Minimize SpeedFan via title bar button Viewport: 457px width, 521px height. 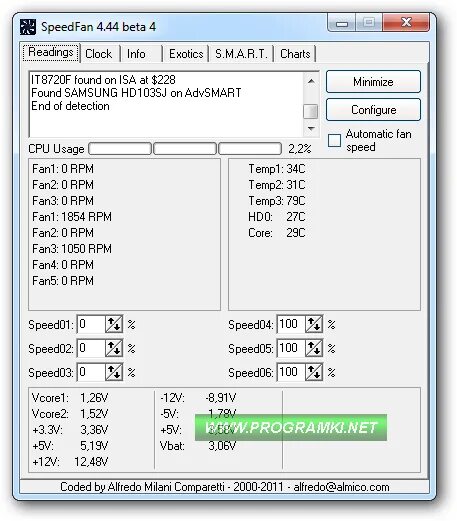tap(342, 23)
